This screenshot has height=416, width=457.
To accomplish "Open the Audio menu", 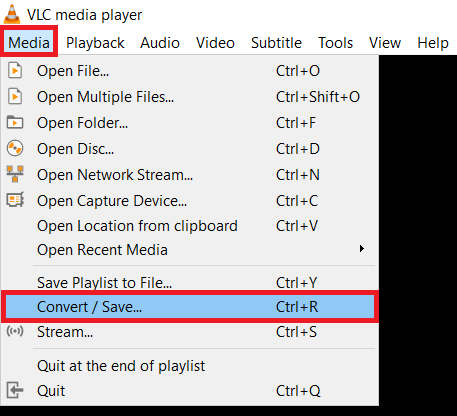I will (x=160, y=43).
